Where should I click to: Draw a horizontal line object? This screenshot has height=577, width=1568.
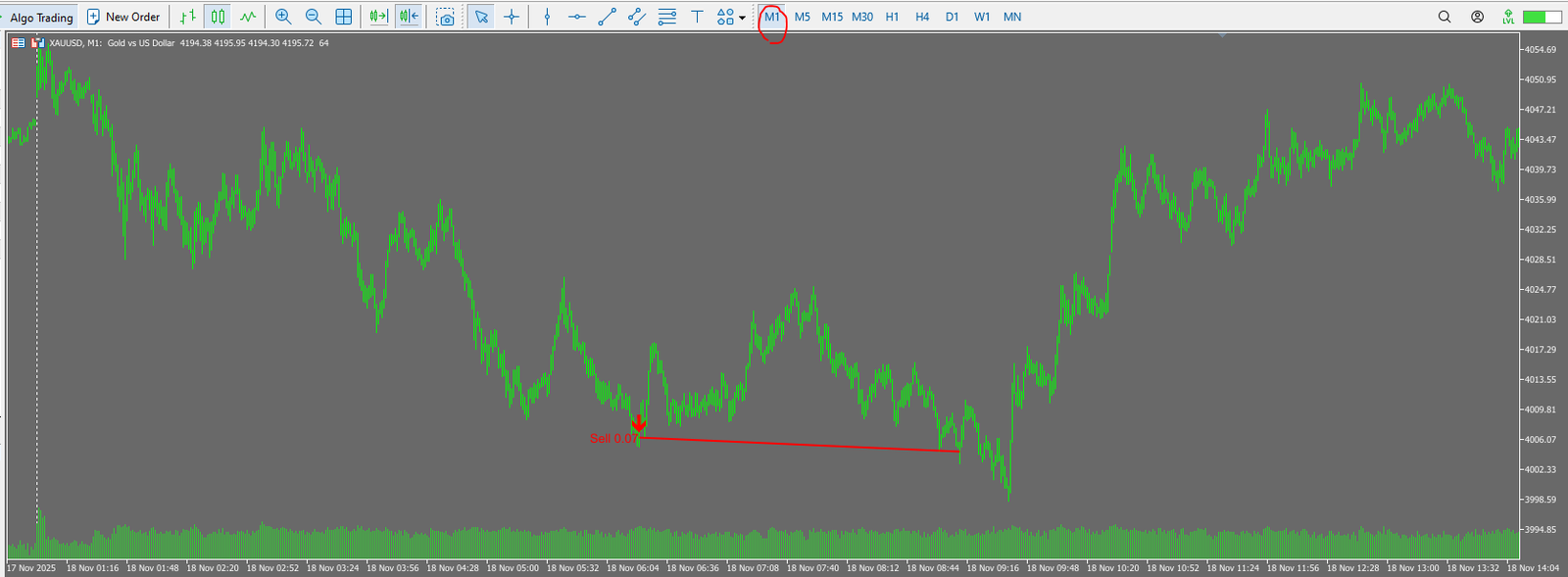click(x=577, y=17)
